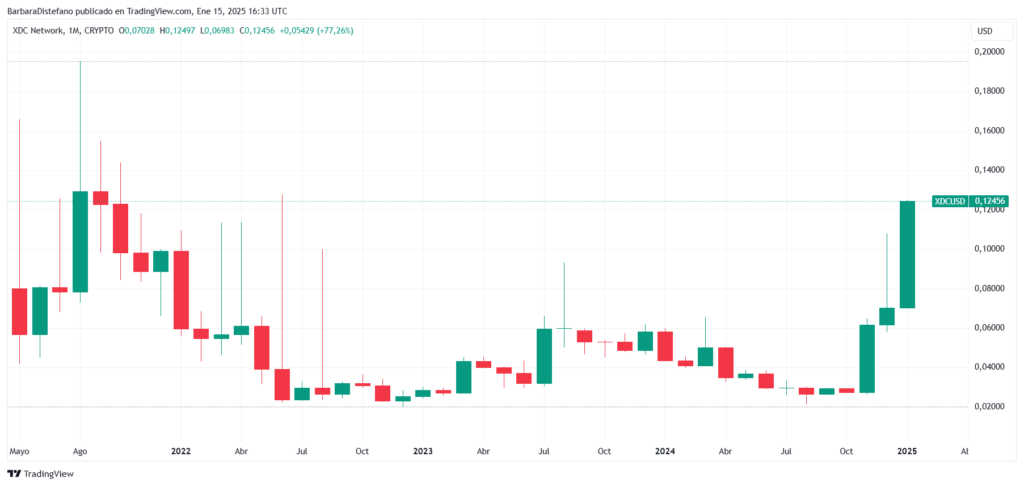
Task: Select the 2024 marker on time axis
Action: click(665, 451)
